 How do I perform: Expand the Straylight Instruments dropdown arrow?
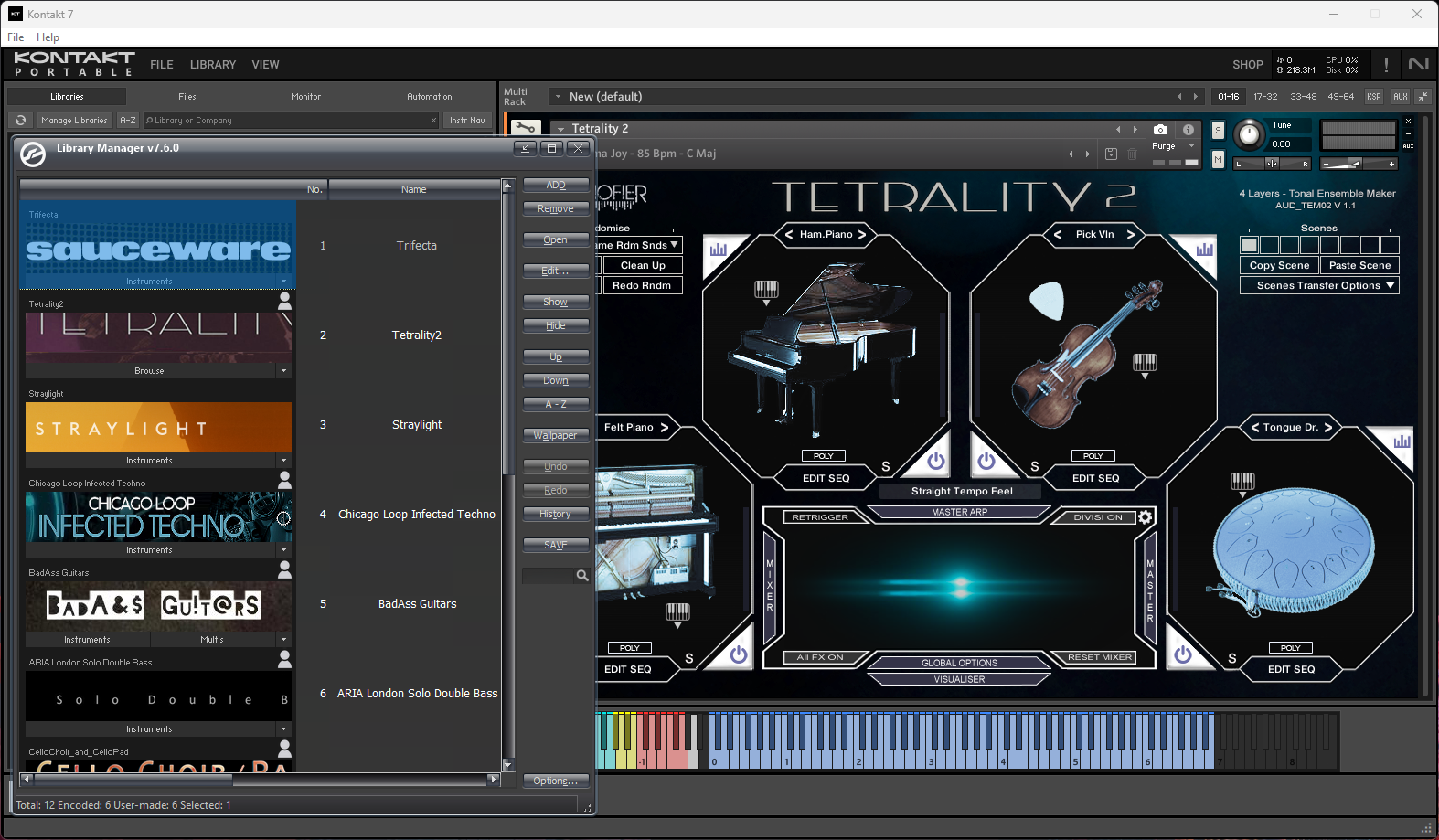[284, 461]
